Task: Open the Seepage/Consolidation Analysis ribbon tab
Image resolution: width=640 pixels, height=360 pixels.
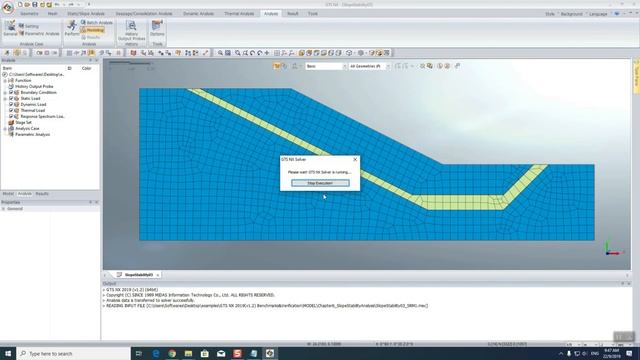Action: point(144,13)
